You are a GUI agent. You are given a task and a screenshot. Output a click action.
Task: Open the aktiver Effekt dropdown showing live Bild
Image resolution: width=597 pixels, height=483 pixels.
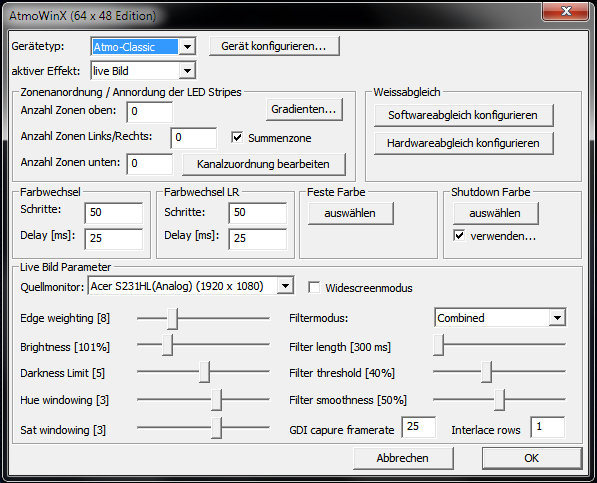pyautogui.click(x=144, y=71)
